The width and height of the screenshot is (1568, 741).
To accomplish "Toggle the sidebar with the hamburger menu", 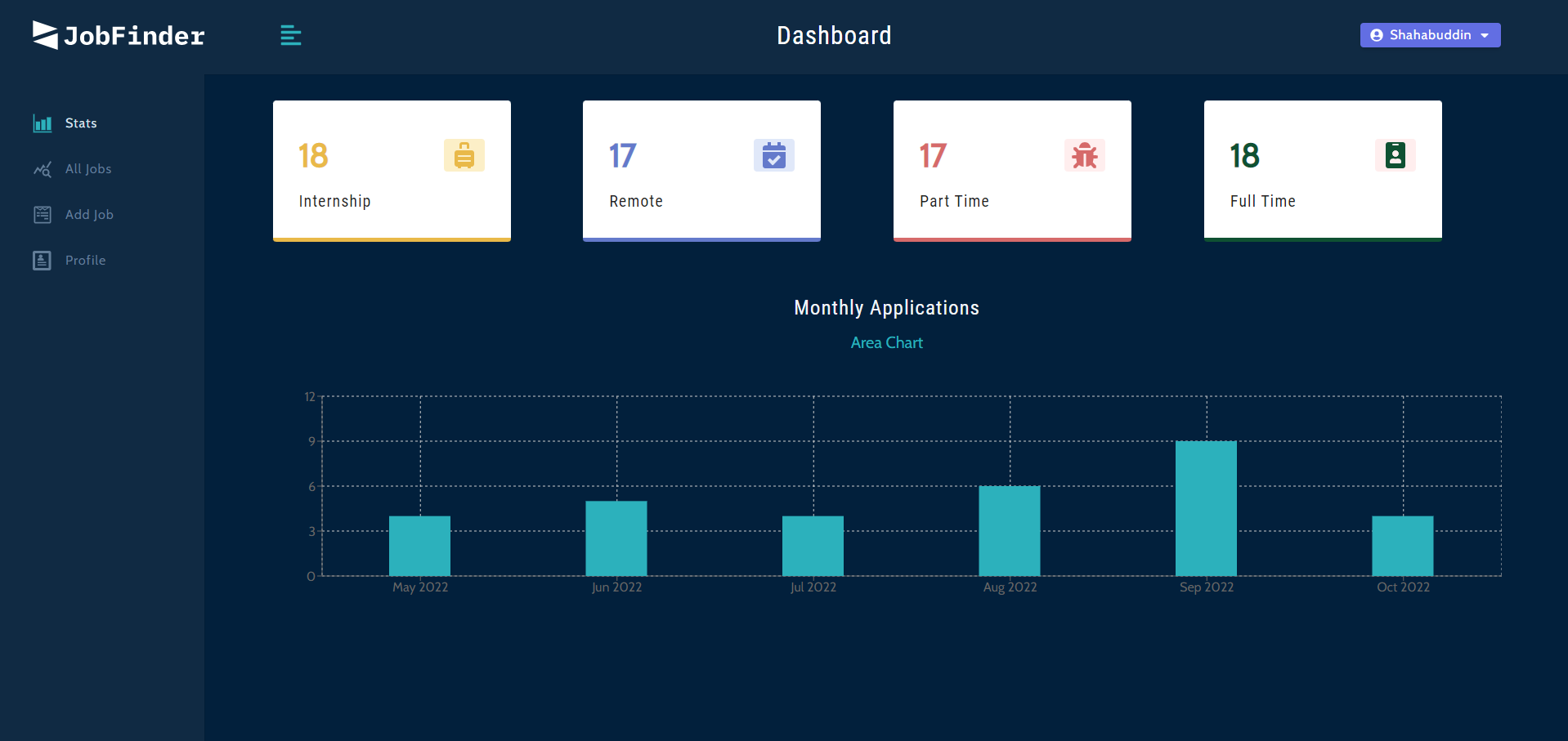I will click(290, 35).
